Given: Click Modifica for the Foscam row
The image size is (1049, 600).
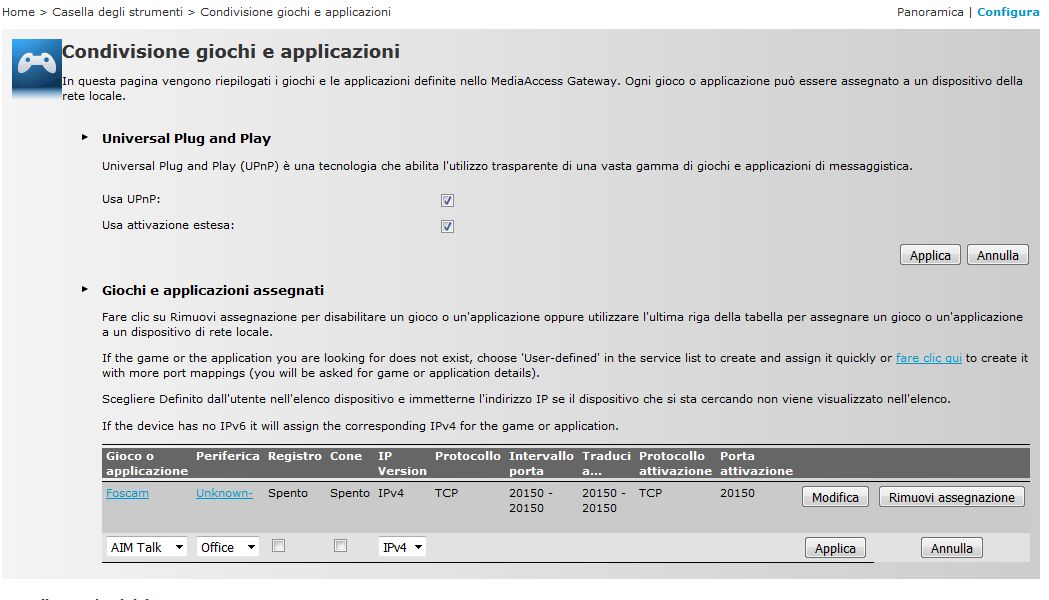Looking at the screenshot, I should [x=835, y=497].
